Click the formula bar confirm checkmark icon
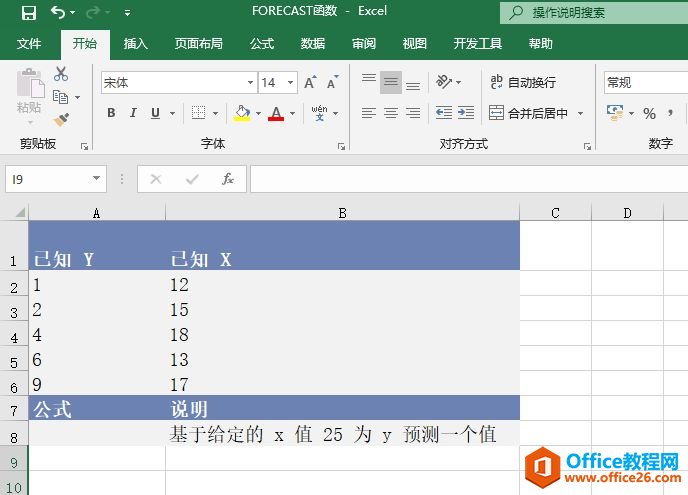Screen dimensions: 688x495 [192, 179]
